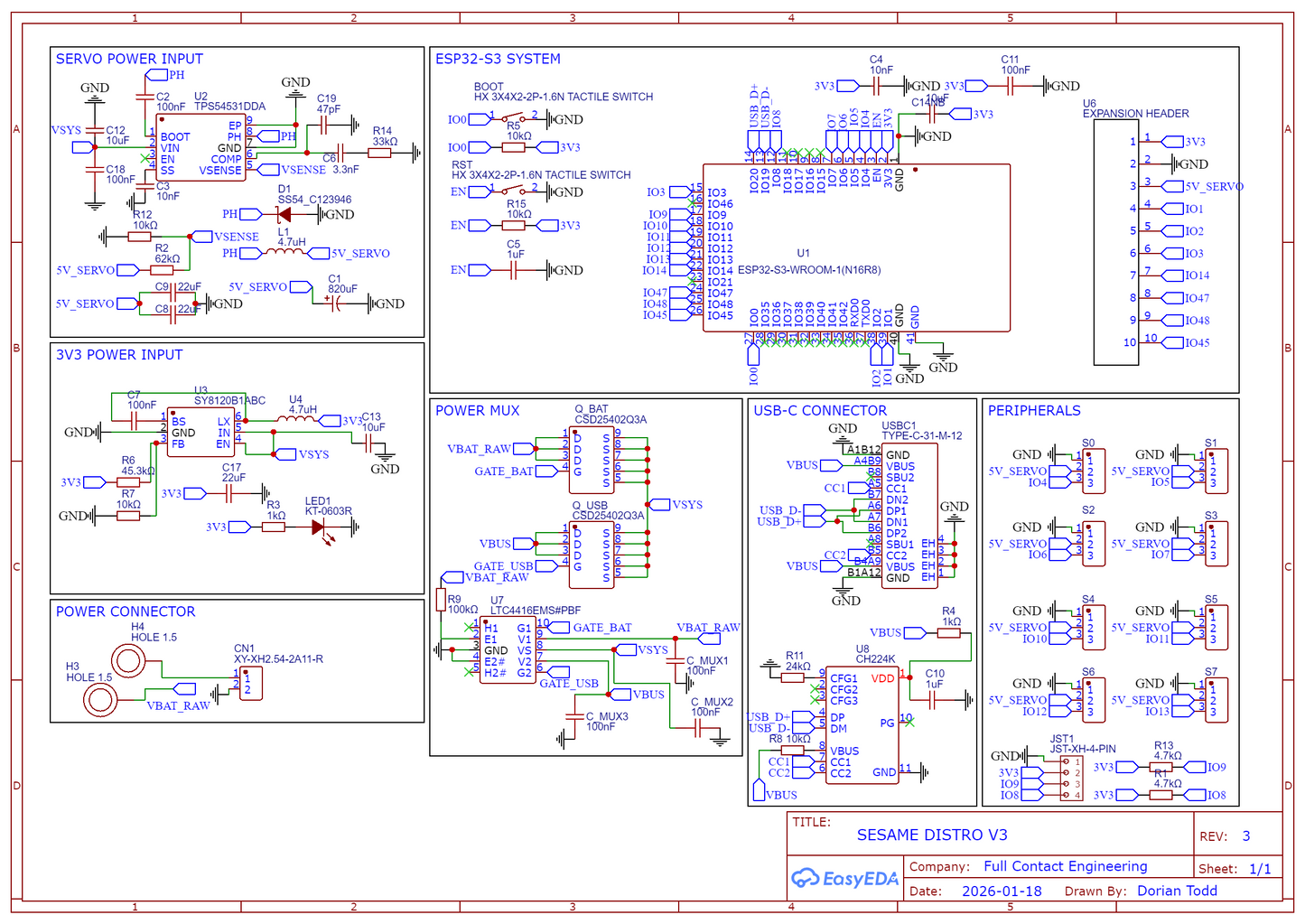Image resolution: width=1305 pixels, height=924 pixels.
Task: Click the C17 22uF capacitor symbol
Action: (229, 493)
